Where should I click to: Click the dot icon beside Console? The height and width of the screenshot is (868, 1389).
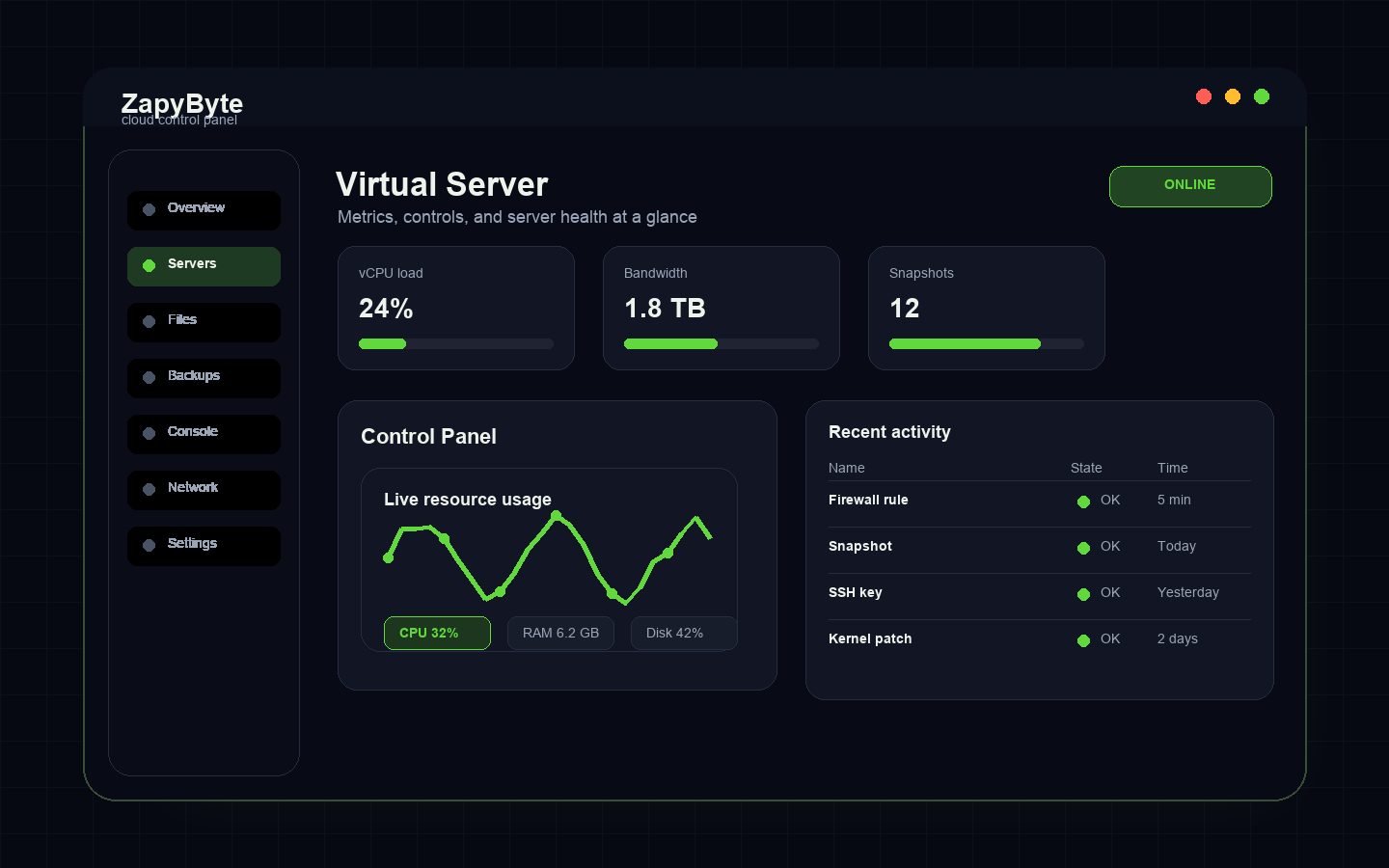(150, 434)
